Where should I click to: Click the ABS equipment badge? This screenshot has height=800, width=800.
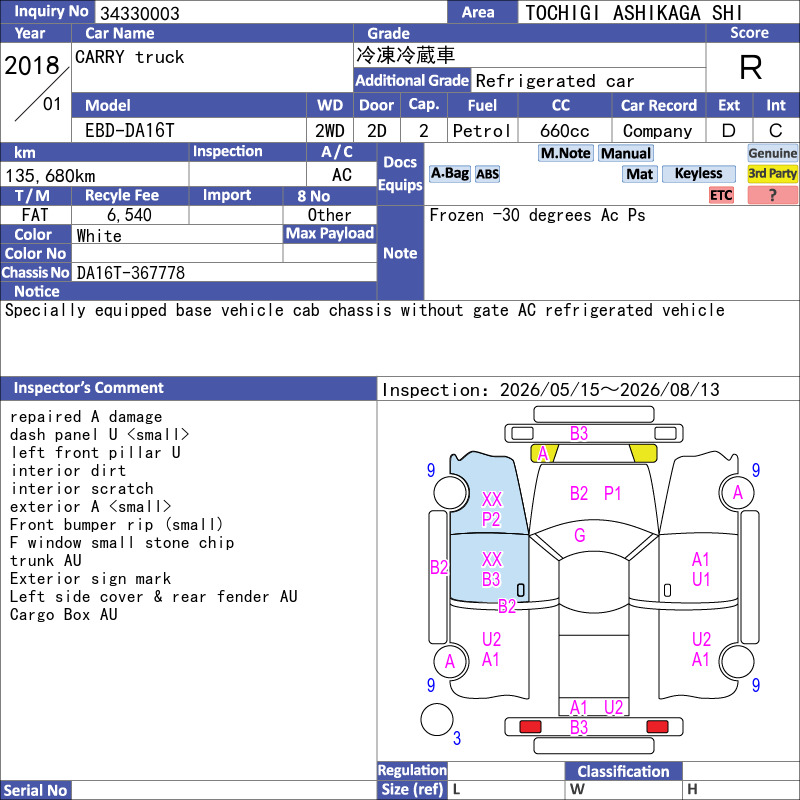487,174
